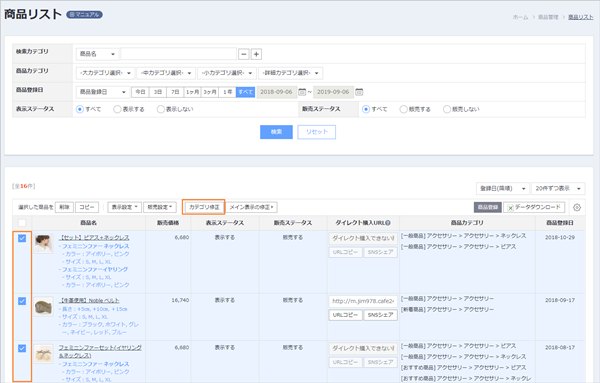This screenshot has width=600, height=383.
Task: Click the データダウンロード button
Action: 534,207
